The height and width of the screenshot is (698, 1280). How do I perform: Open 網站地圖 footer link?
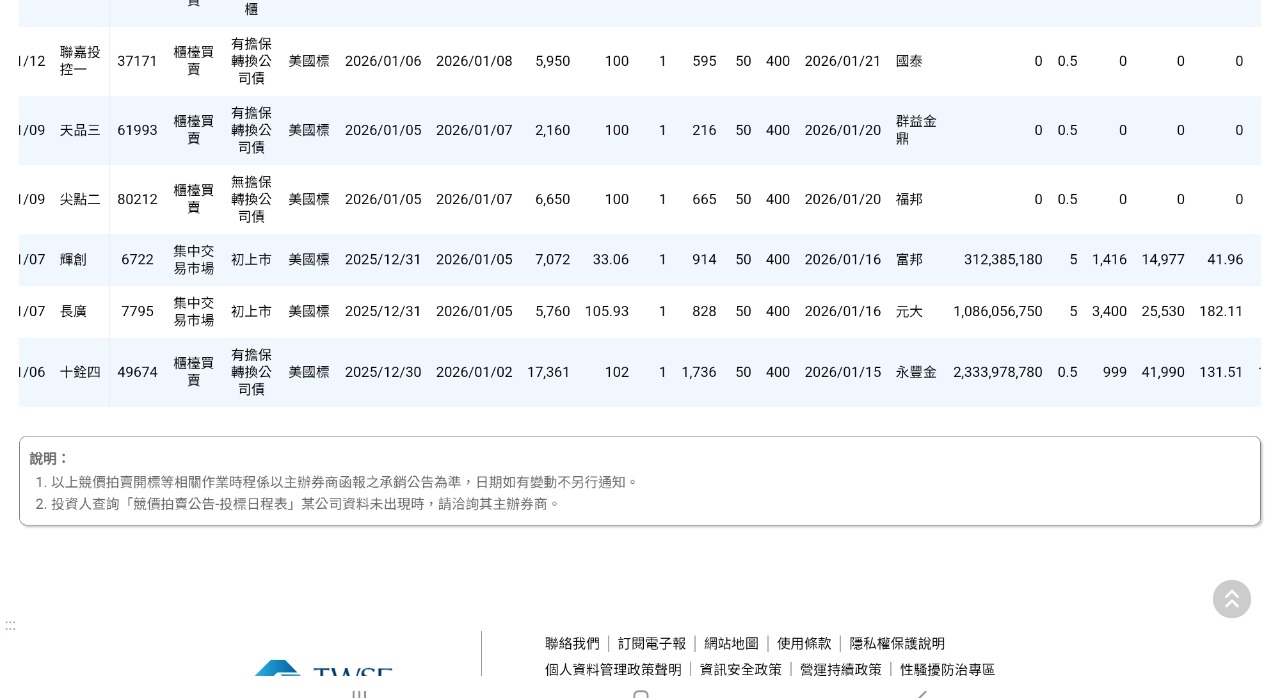point(732,644)
